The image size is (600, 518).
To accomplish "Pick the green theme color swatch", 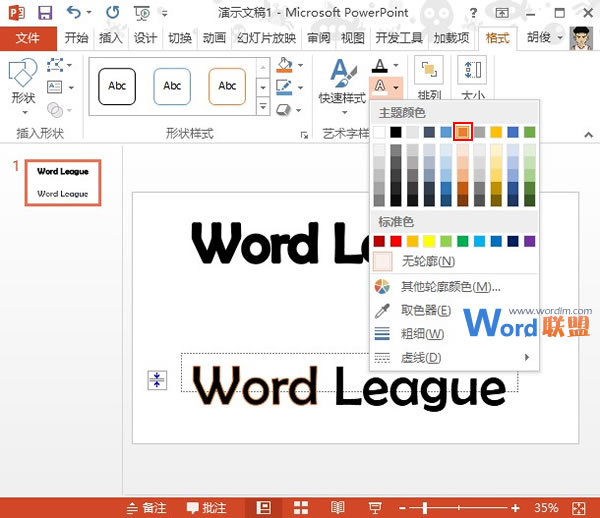I will (529, 132).
